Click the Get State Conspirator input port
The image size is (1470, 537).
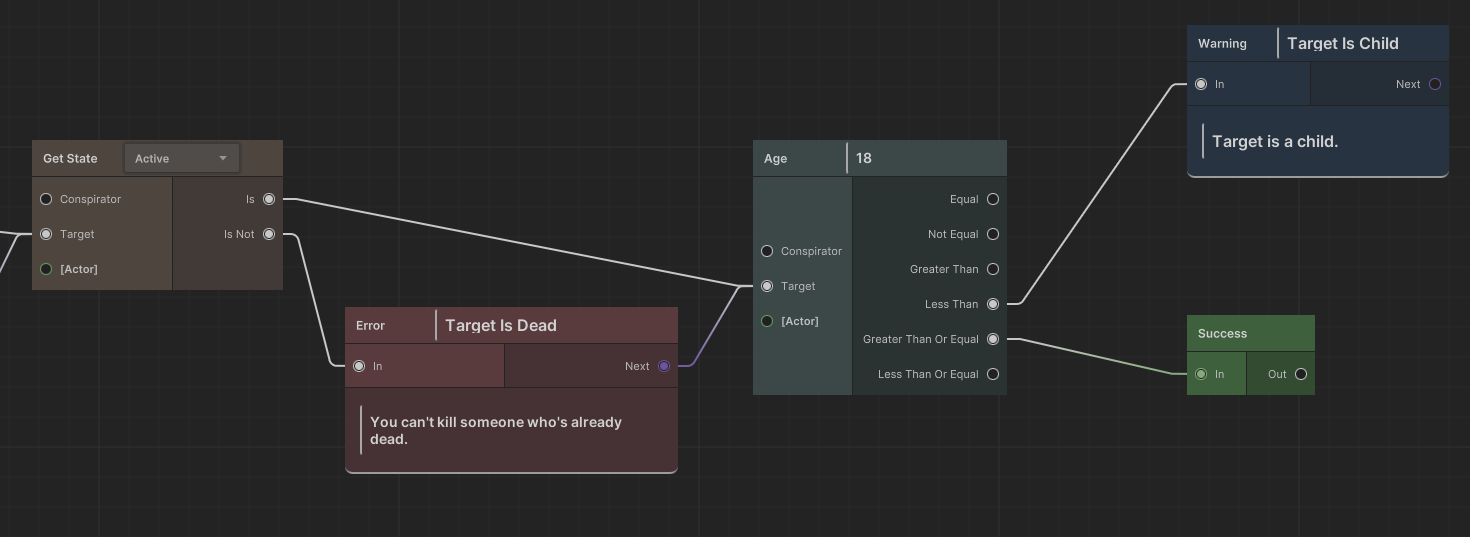[x=46, y=199]
